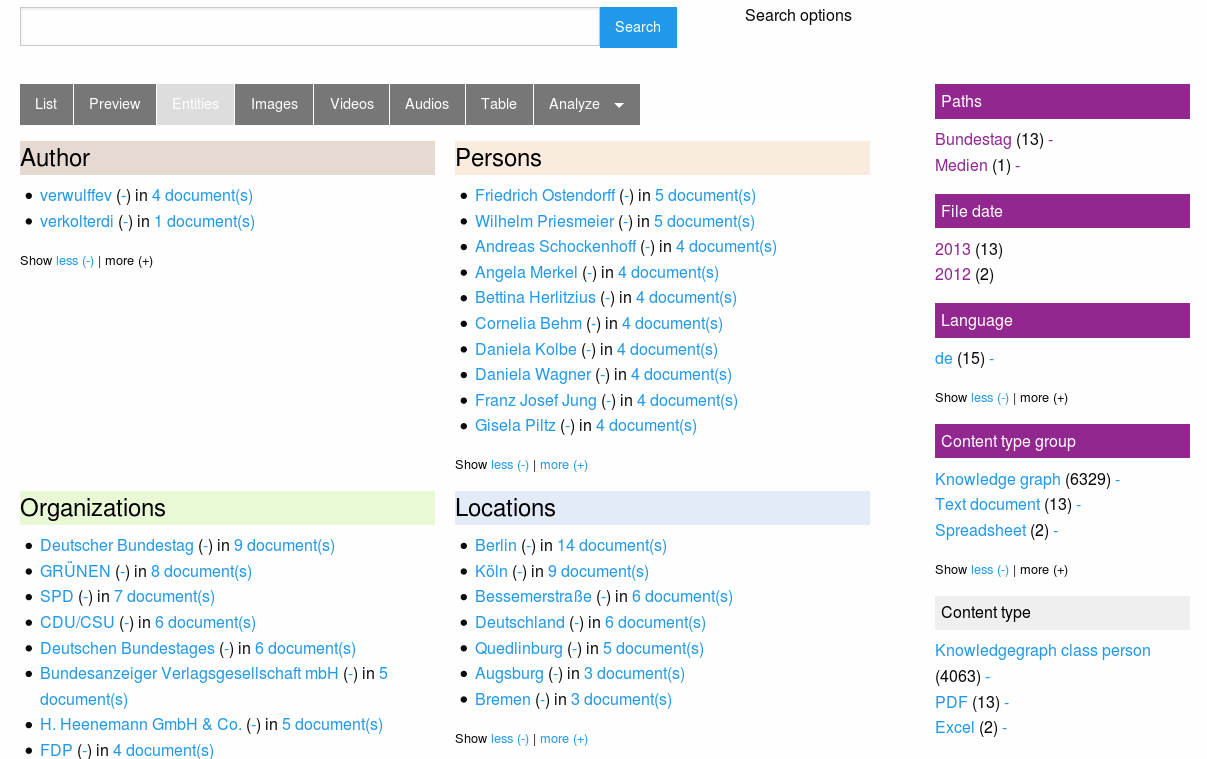The image size is (1207, 759).
Task: Switch to the Preview tab
Action: 115,104
